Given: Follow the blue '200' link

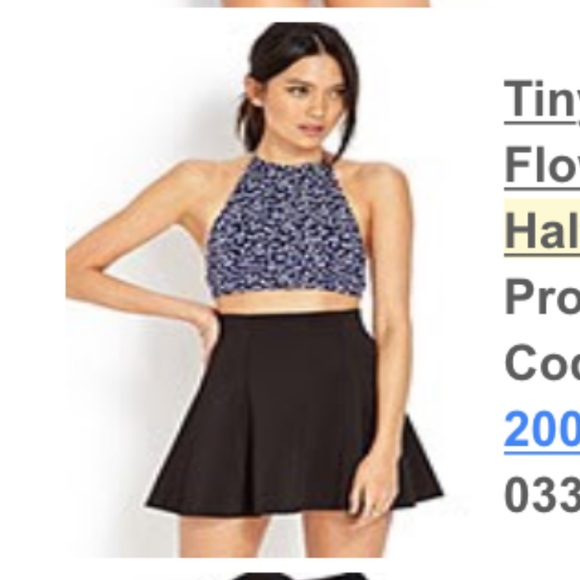Looking at the screenshot, I should [542, 429].
